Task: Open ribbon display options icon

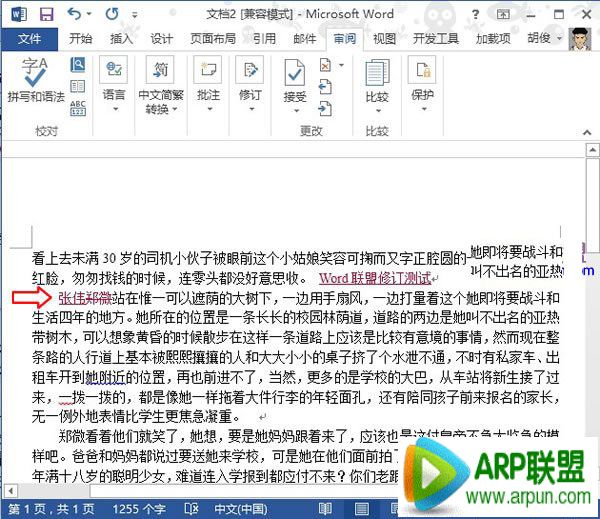Action: pyautogui.click(x=503, y=15)
